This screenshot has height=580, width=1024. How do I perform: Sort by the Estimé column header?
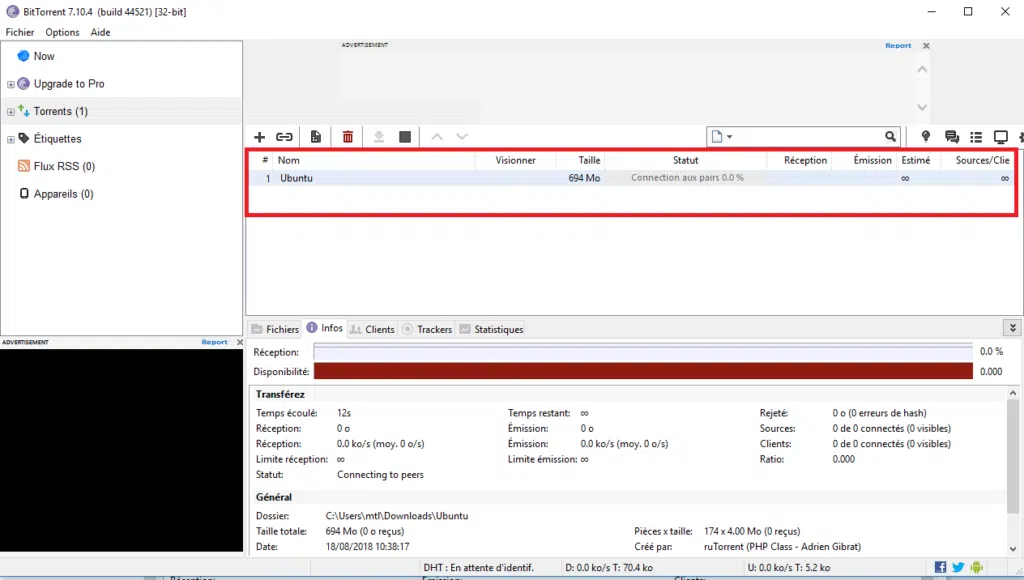pyautogui.click(x=916, y=160)
